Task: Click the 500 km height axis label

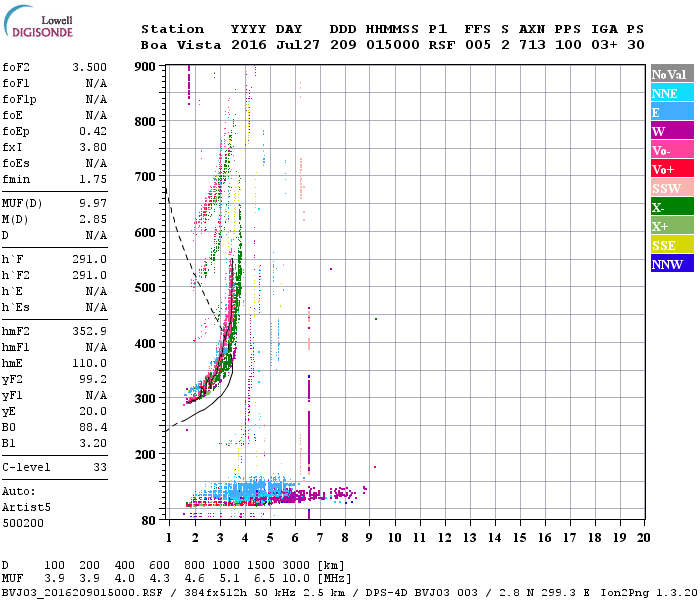Action: click(x=145, y=288)
